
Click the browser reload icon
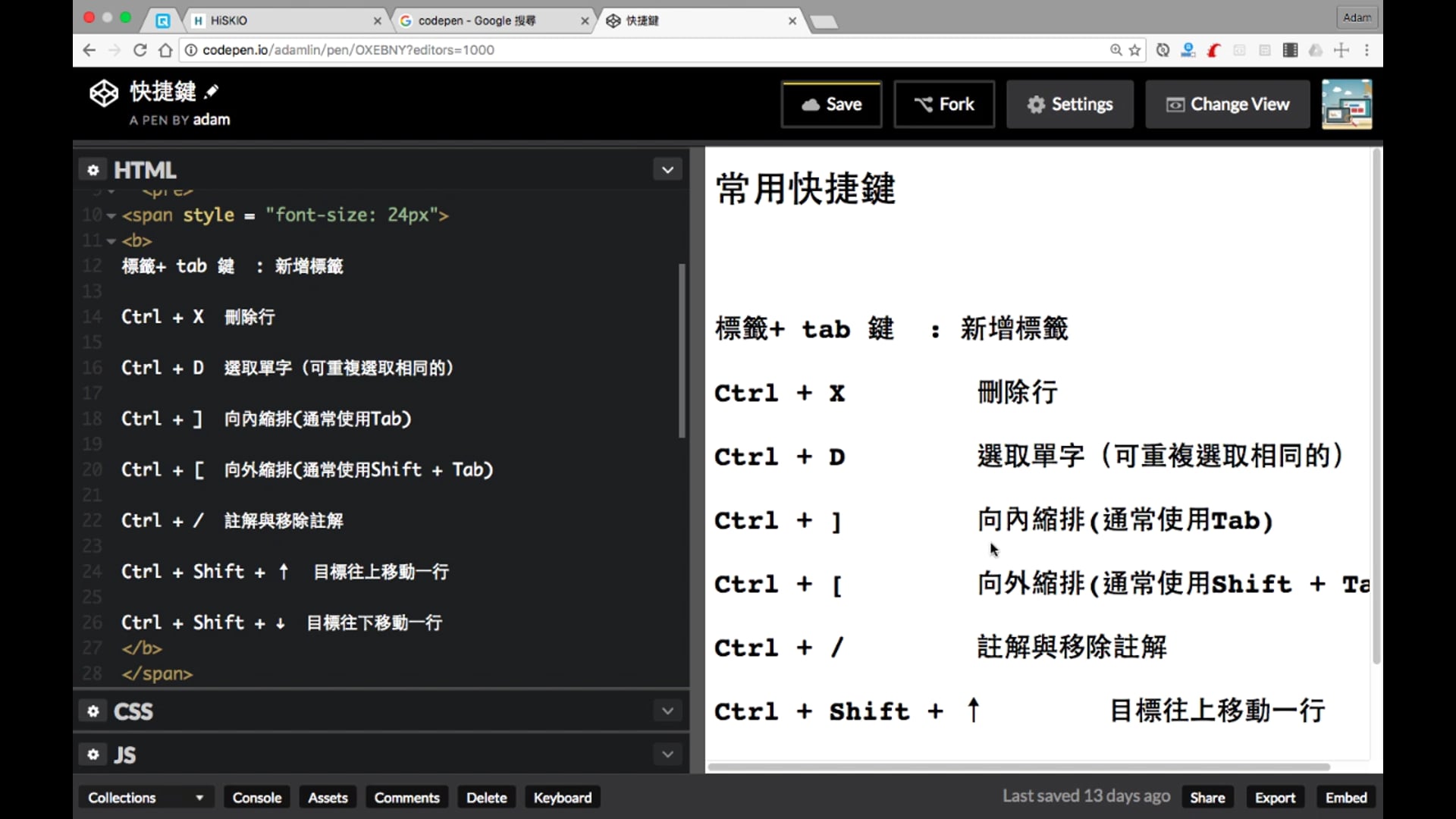(140, 50)
